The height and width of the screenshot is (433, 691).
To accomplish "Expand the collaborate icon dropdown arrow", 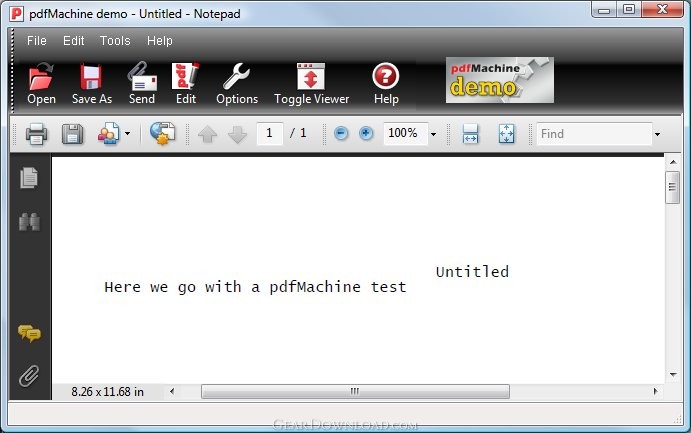I will [x=127, y=133].
